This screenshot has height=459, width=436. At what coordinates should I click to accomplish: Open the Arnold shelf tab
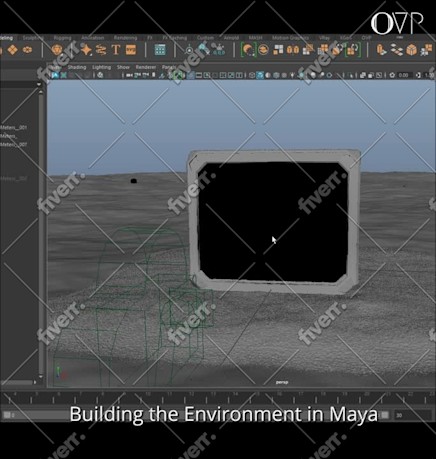(x=231, y=38)
